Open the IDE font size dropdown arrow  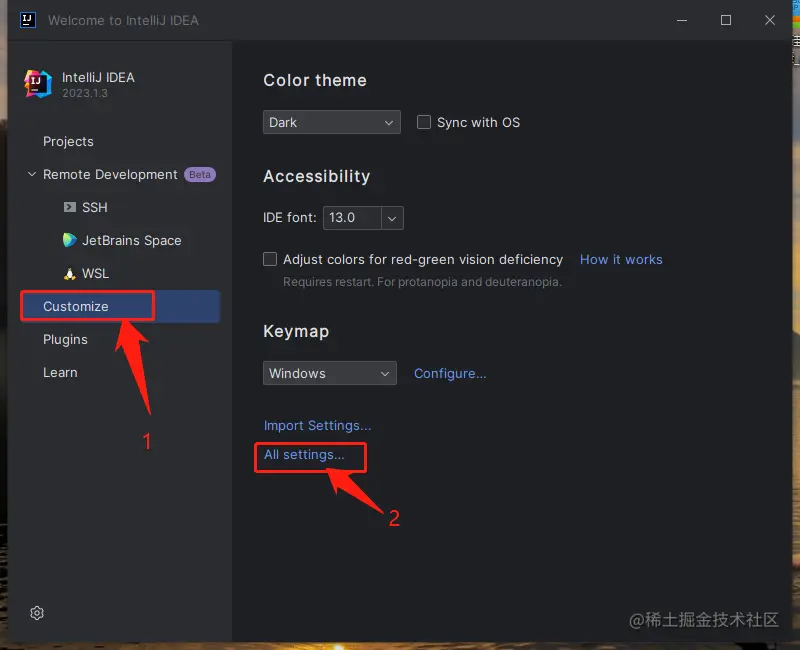(x=392, y=218)
